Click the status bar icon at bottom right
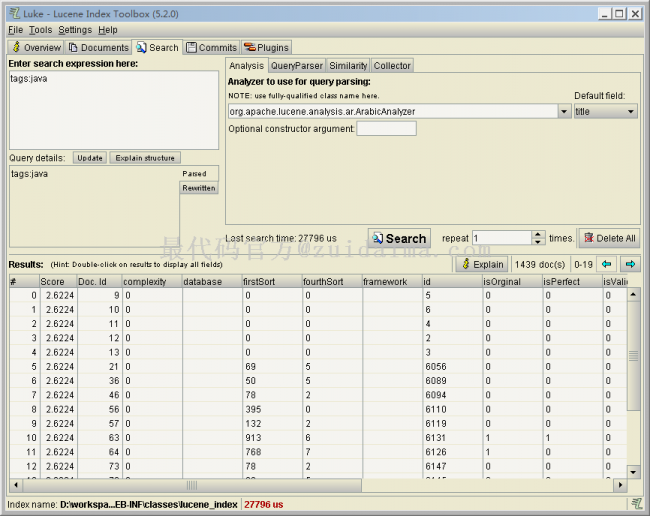The height and width of the screenshot is (516, 650). pyautogui.click(x=636, y=504)
